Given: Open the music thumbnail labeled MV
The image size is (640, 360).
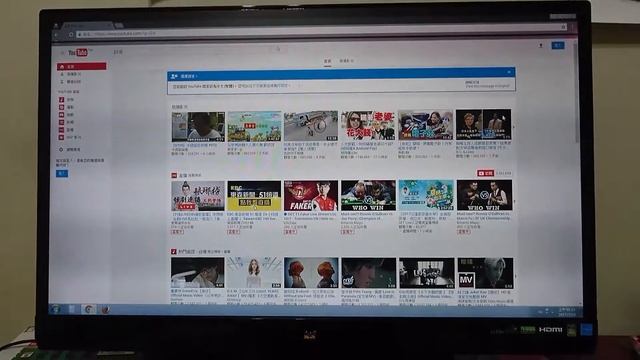Looking at the screenshot, I should 485,273.
